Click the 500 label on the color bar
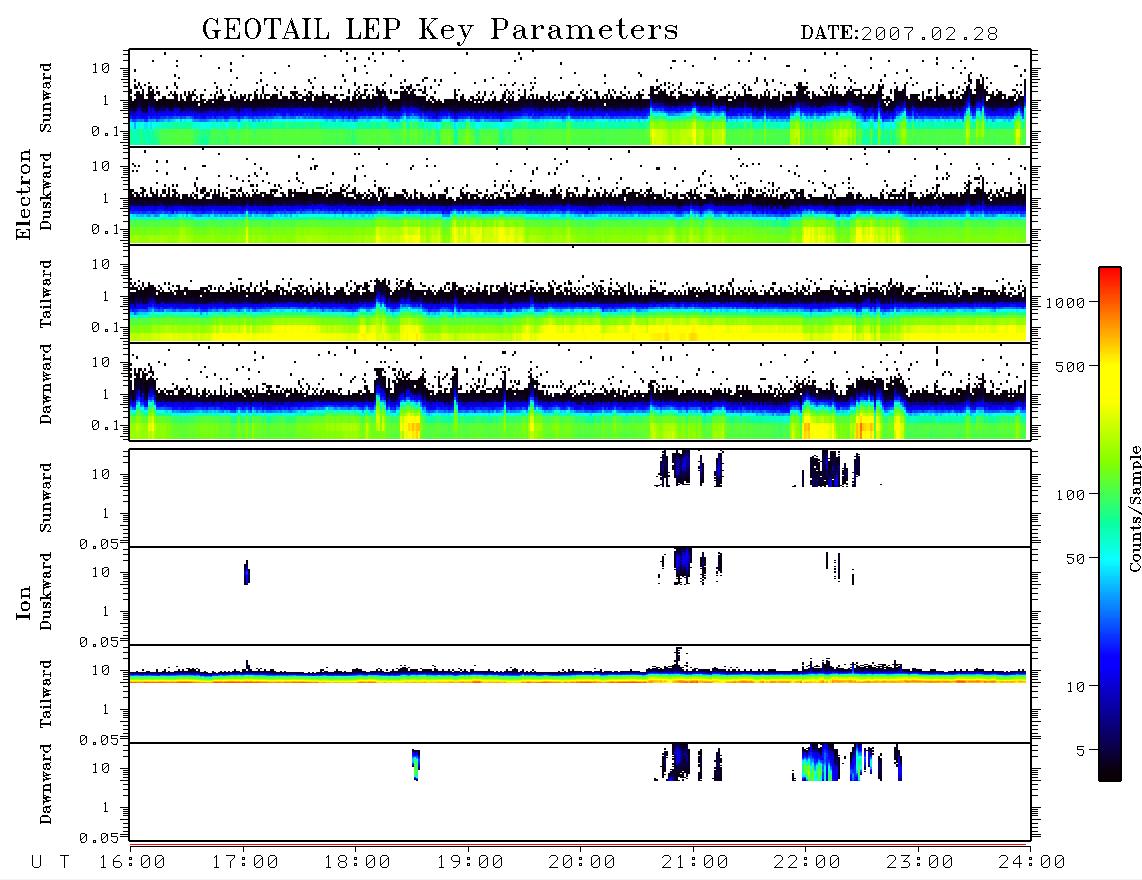Image resolution: width=1142 pixels, height=880 pixels. click(1071, 366)
